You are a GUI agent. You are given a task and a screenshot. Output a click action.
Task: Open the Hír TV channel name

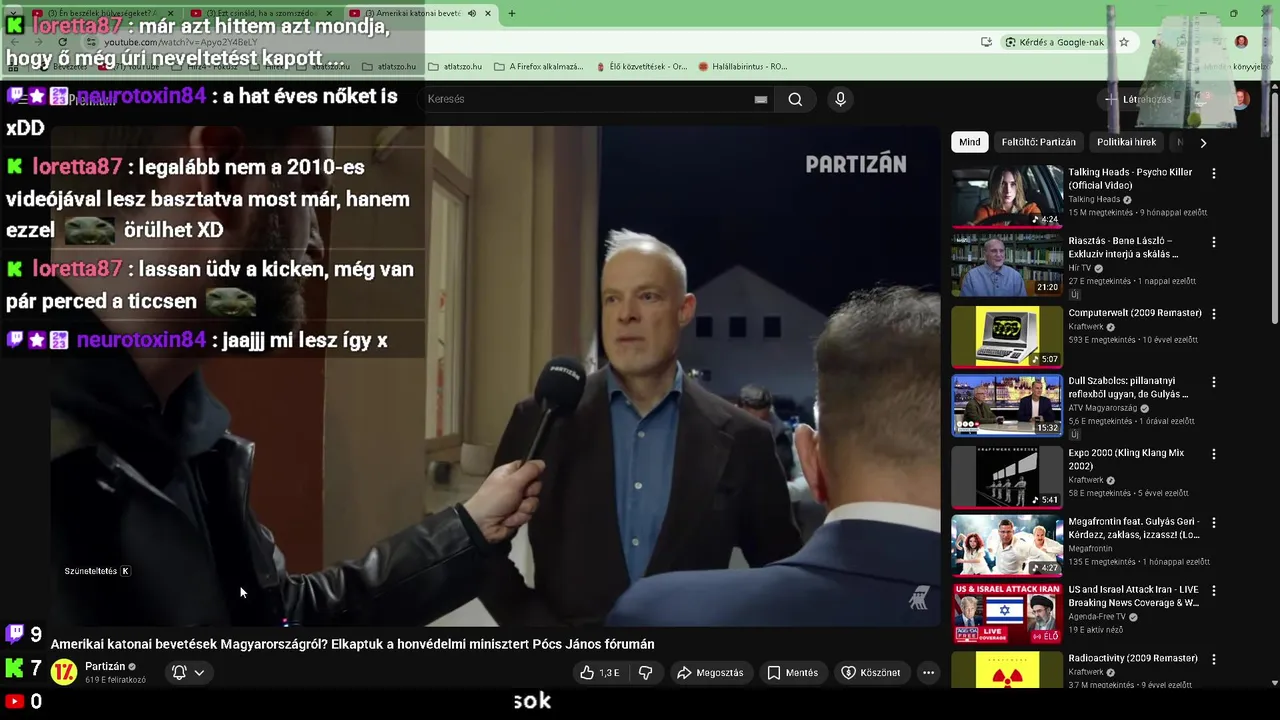(x=1080, y=268)
